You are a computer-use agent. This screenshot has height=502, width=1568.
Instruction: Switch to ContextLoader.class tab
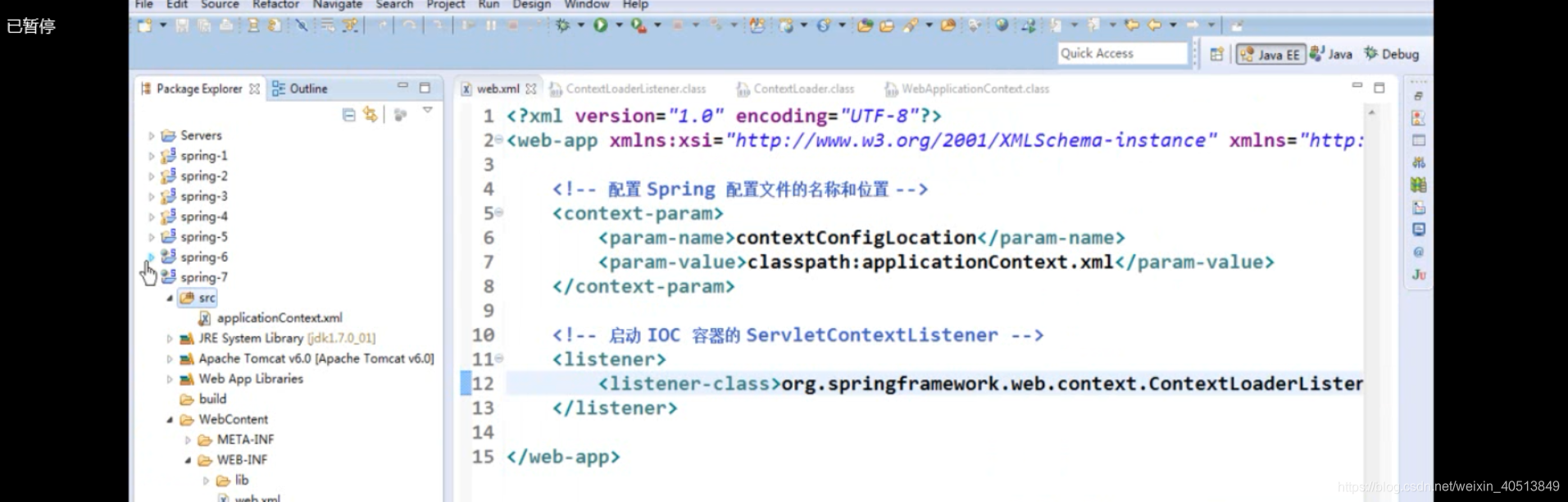[795, 89]
